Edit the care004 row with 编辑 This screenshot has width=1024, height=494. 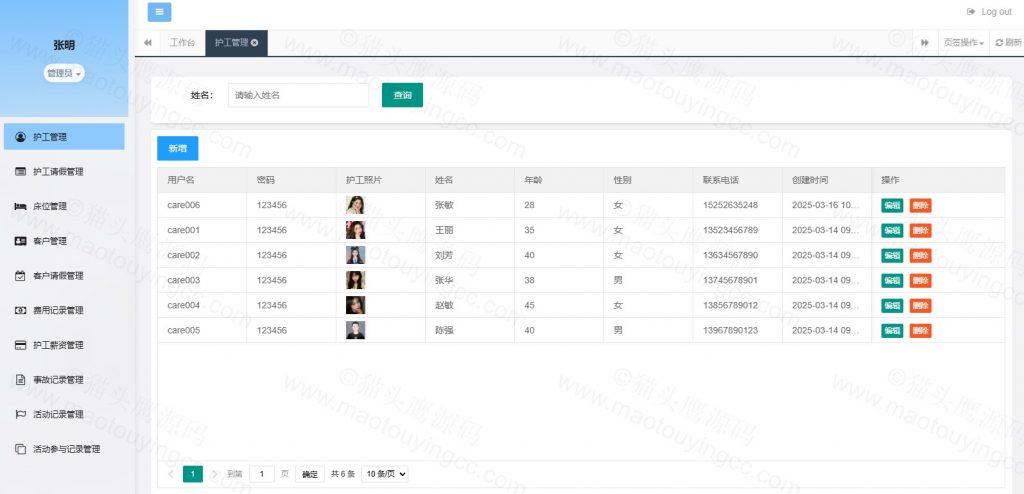click(892, 305)
